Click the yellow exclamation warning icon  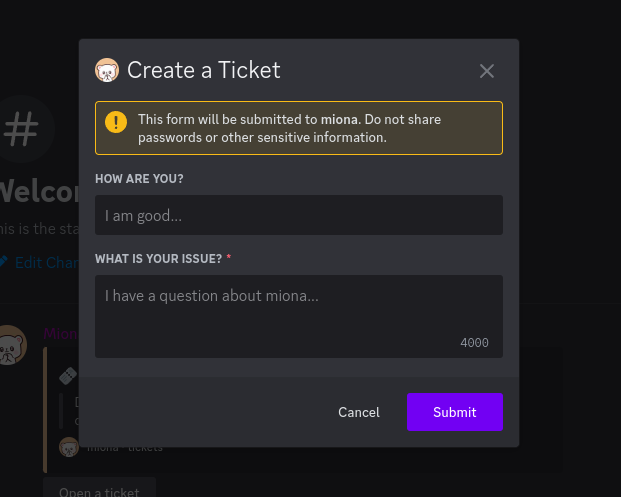click(116, 122)
